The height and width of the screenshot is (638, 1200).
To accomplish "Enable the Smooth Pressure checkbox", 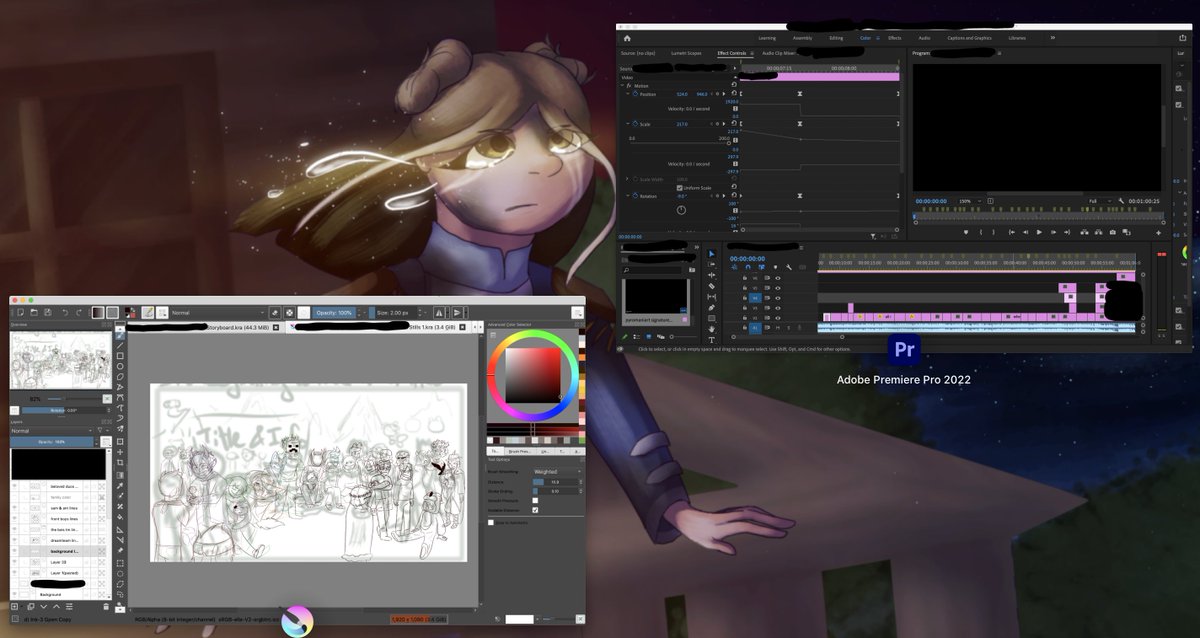I will pos(535,500).
